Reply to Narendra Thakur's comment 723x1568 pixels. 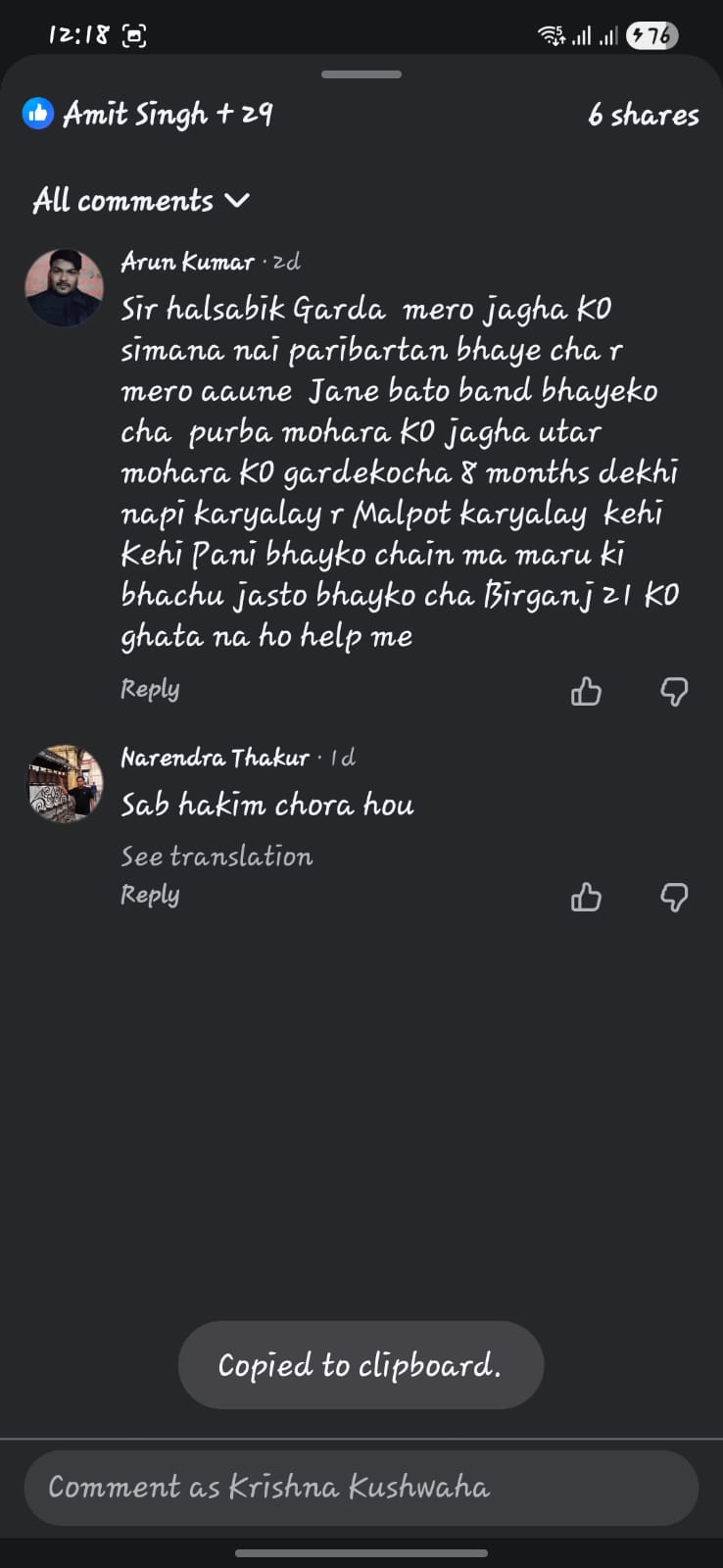point(150,895)
